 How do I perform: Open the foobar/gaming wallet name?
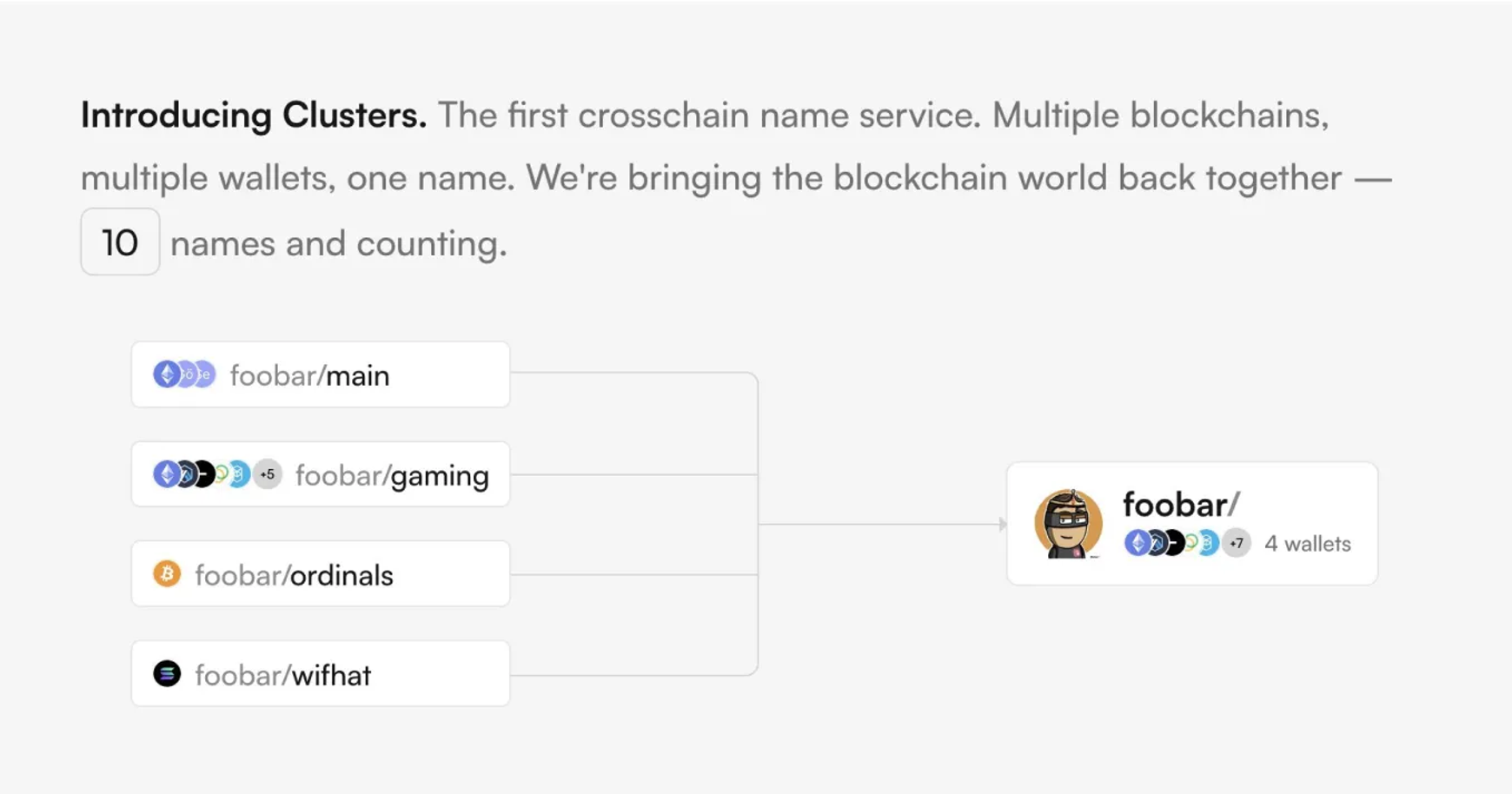pyautogui.click(x=392, y=475)
